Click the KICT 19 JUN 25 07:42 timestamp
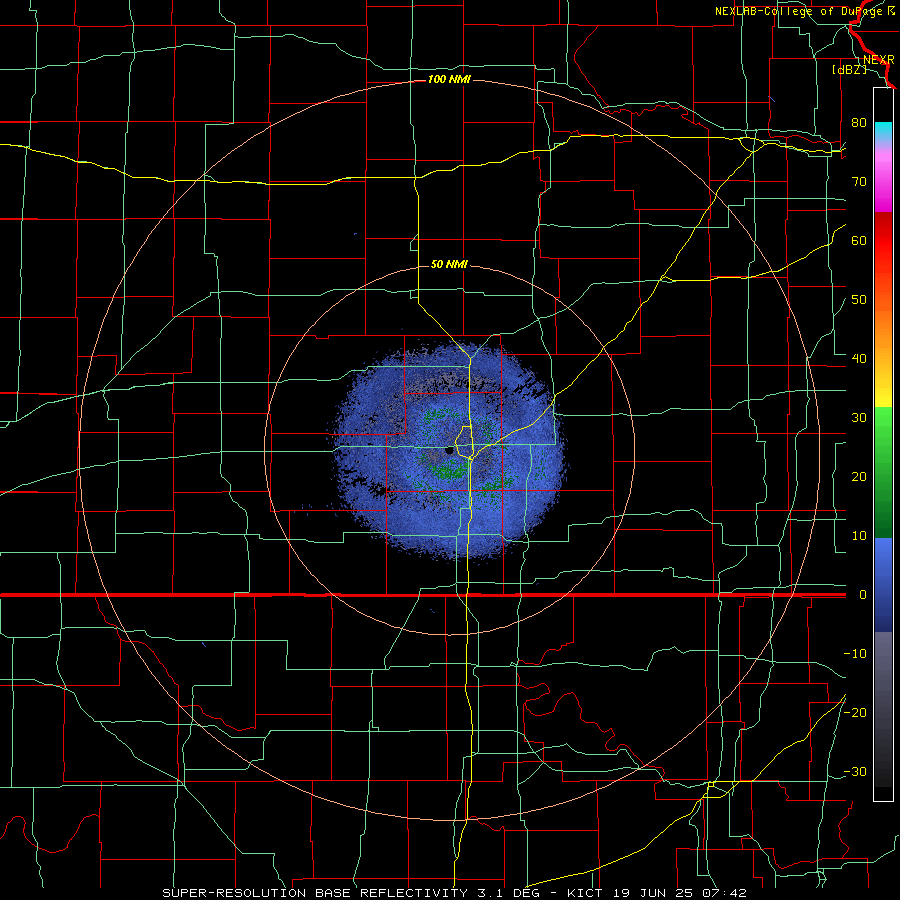 coord(657,893)
